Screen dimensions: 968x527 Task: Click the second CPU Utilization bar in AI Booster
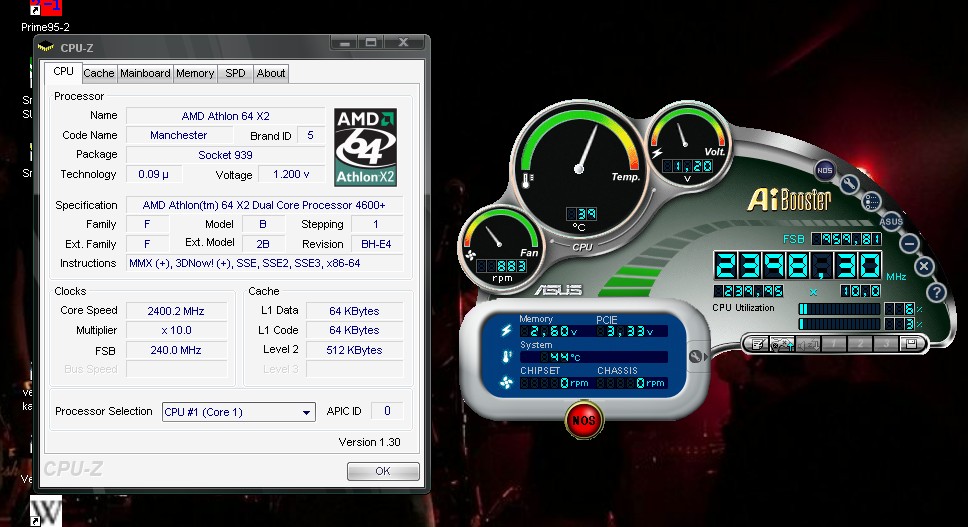tap(839, 323)
